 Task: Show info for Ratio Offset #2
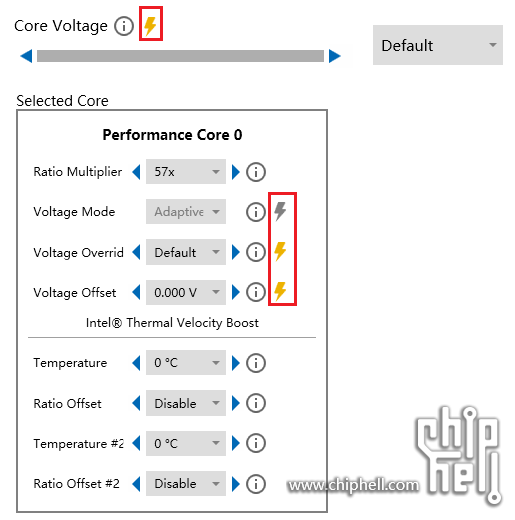(x=256, y=484)
